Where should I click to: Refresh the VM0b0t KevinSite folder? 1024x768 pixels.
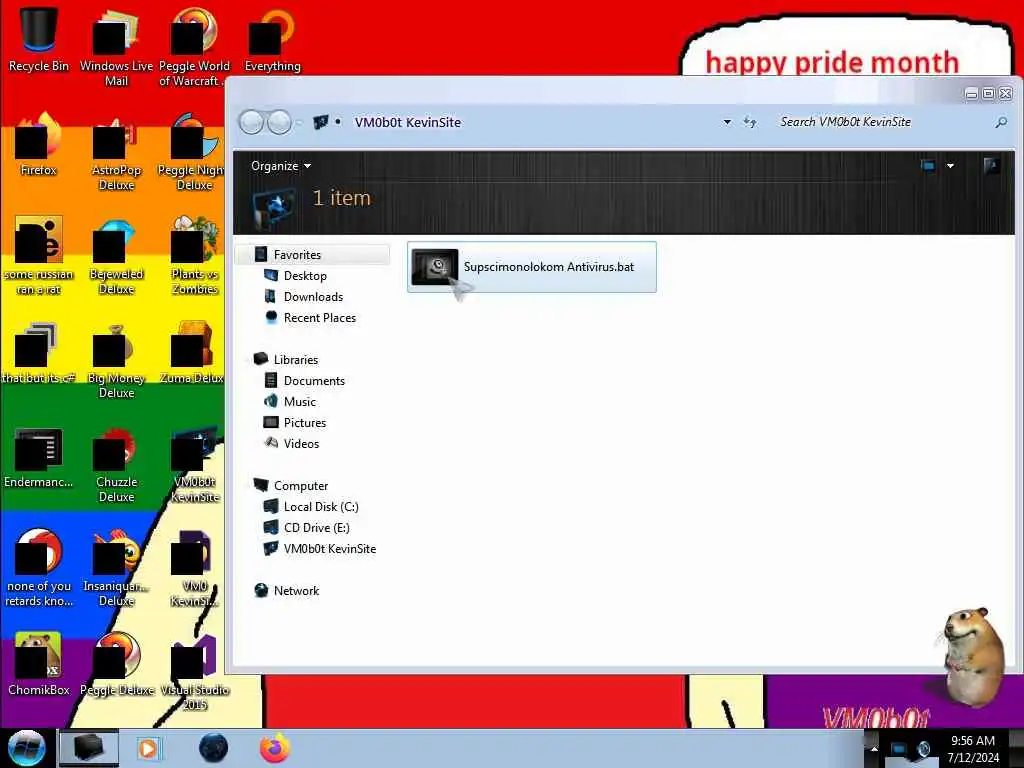750,122
